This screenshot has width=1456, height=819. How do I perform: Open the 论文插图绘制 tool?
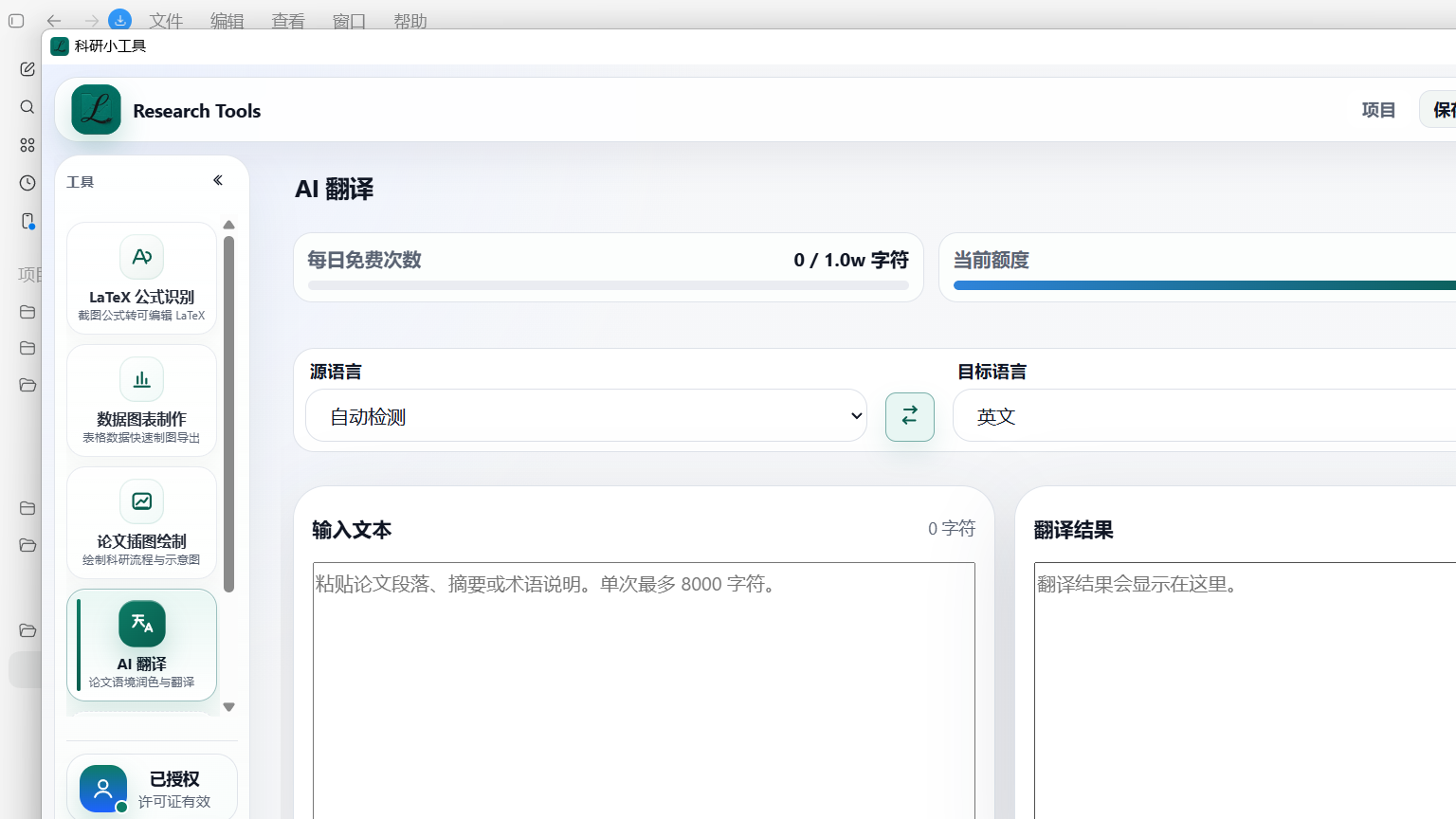(x=141, y=522)
